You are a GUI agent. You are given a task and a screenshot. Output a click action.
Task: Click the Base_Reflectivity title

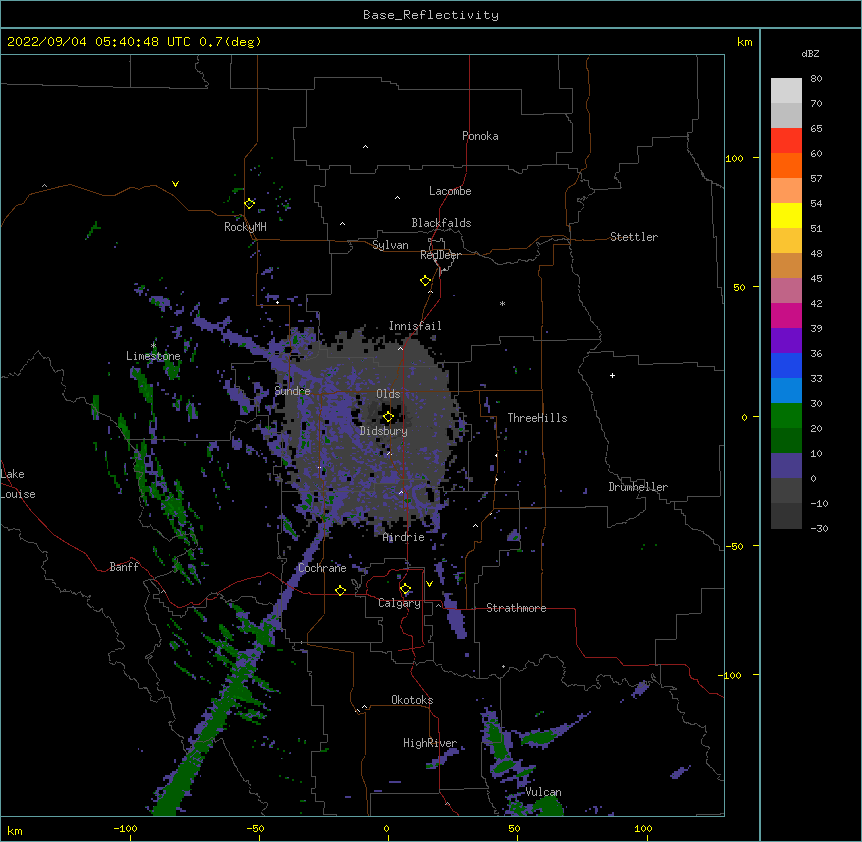[431, 15]
